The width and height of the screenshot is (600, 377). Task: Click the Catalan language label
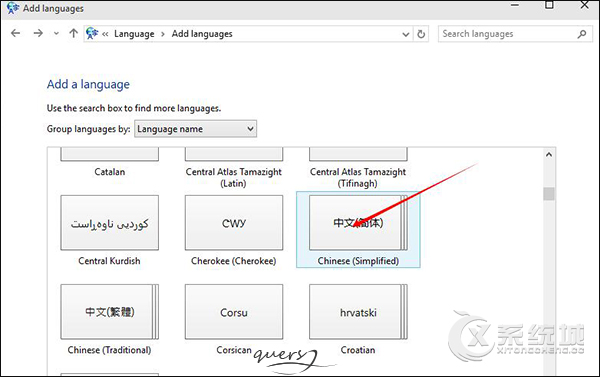(109, 172)
